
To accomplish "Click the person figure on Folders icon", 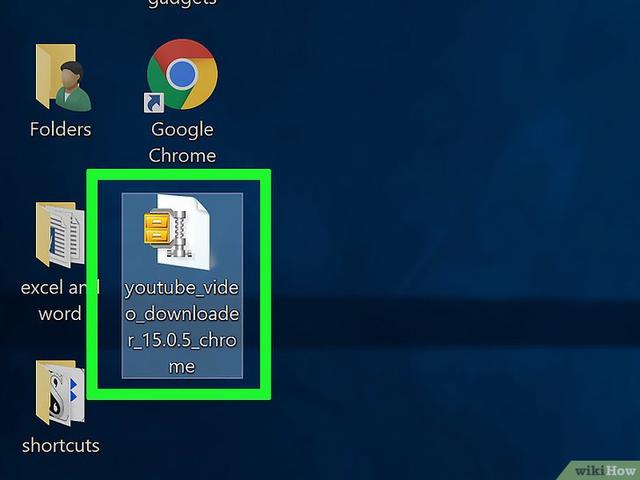I will click(73, 88).
